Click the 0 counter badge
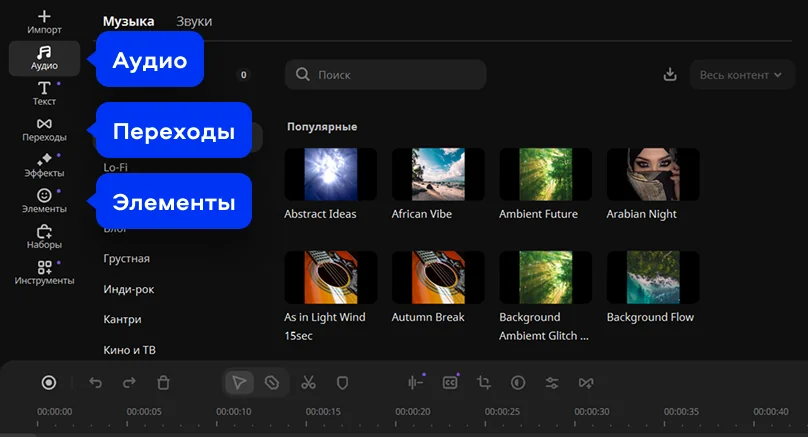Viewport: 808px width, 437px height. (x=244, y=75)
